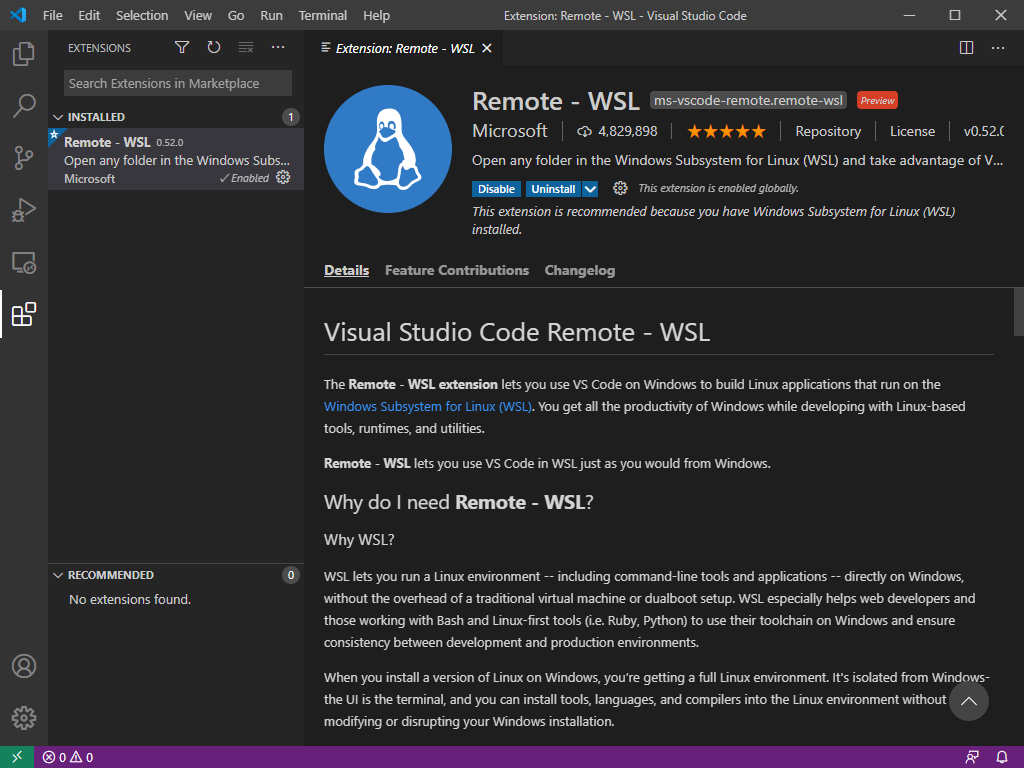Open the File menu

[52, 15]
